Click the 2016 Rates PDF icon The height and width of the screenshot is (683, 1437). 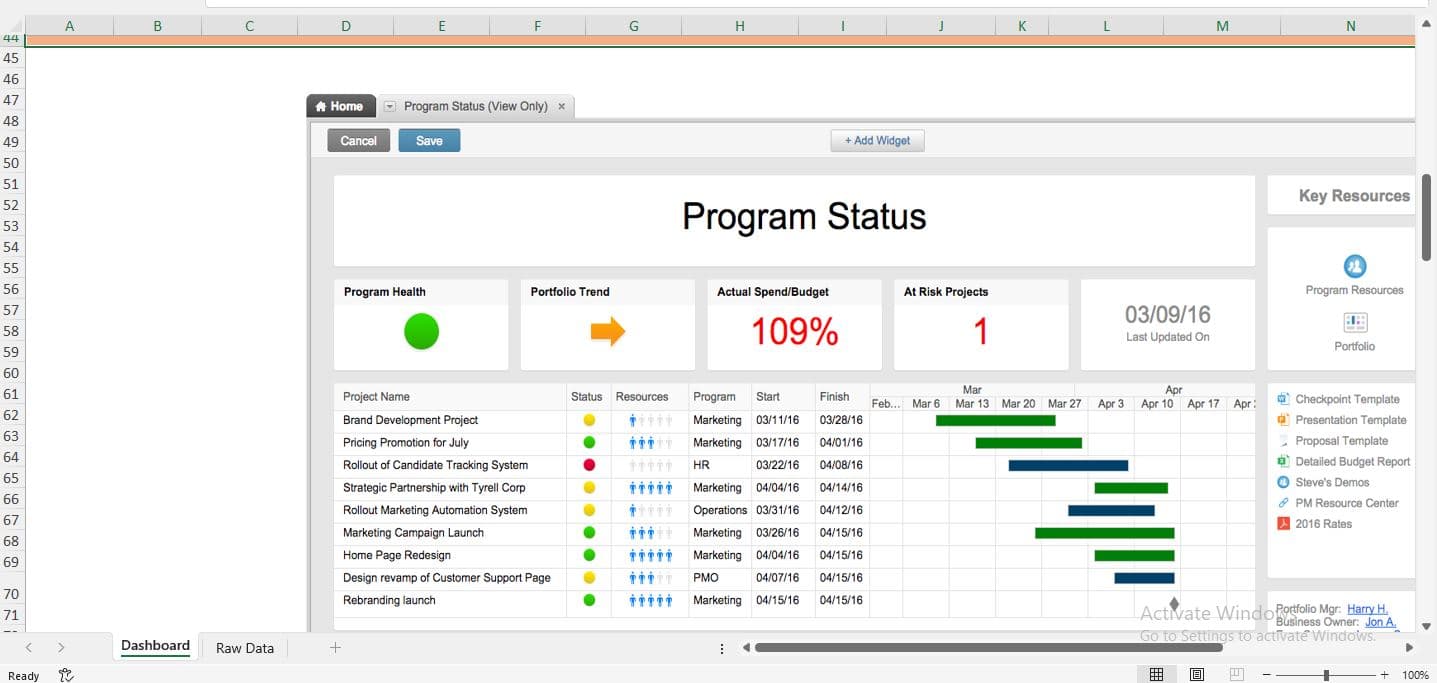point(1283,524)
